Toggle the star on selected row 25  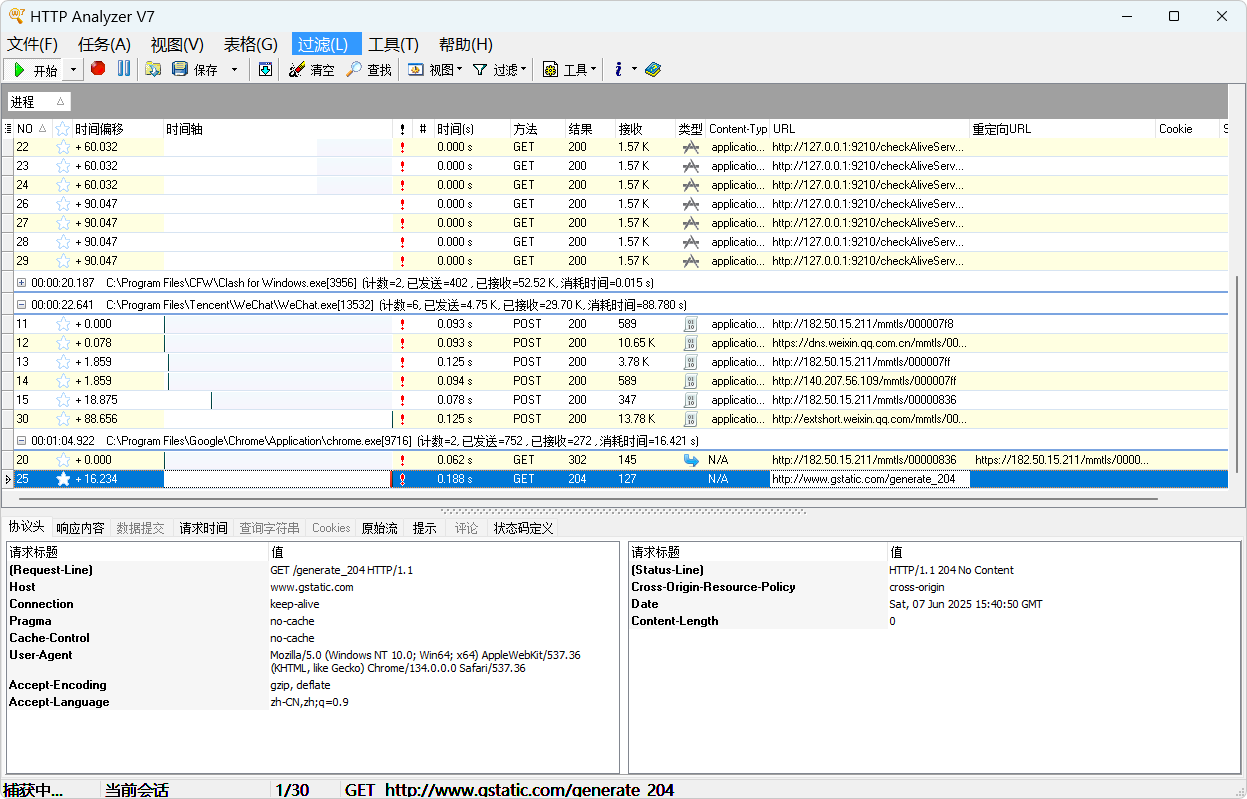tap(63, 479)
